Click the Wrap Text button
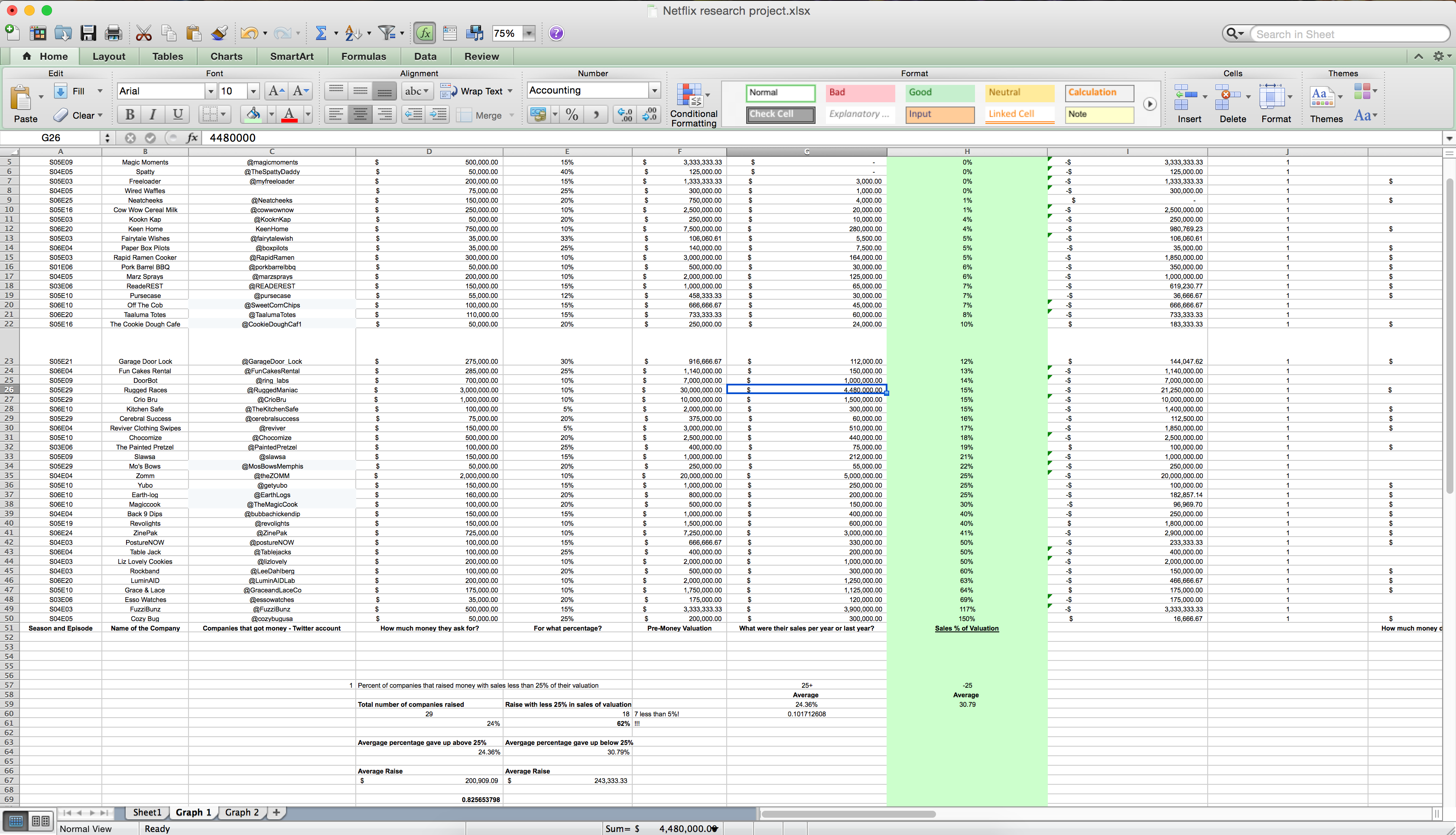Viewport: 1456px width, 835px height. point(475,91)
